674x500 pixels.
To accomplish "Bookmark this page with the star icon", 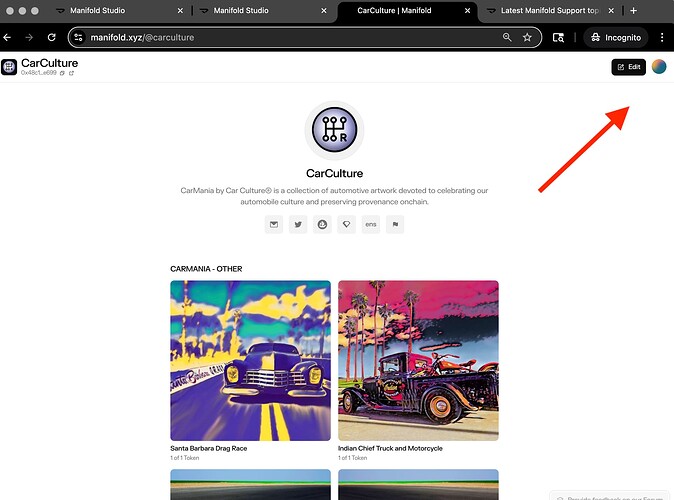I will (527, 37).
